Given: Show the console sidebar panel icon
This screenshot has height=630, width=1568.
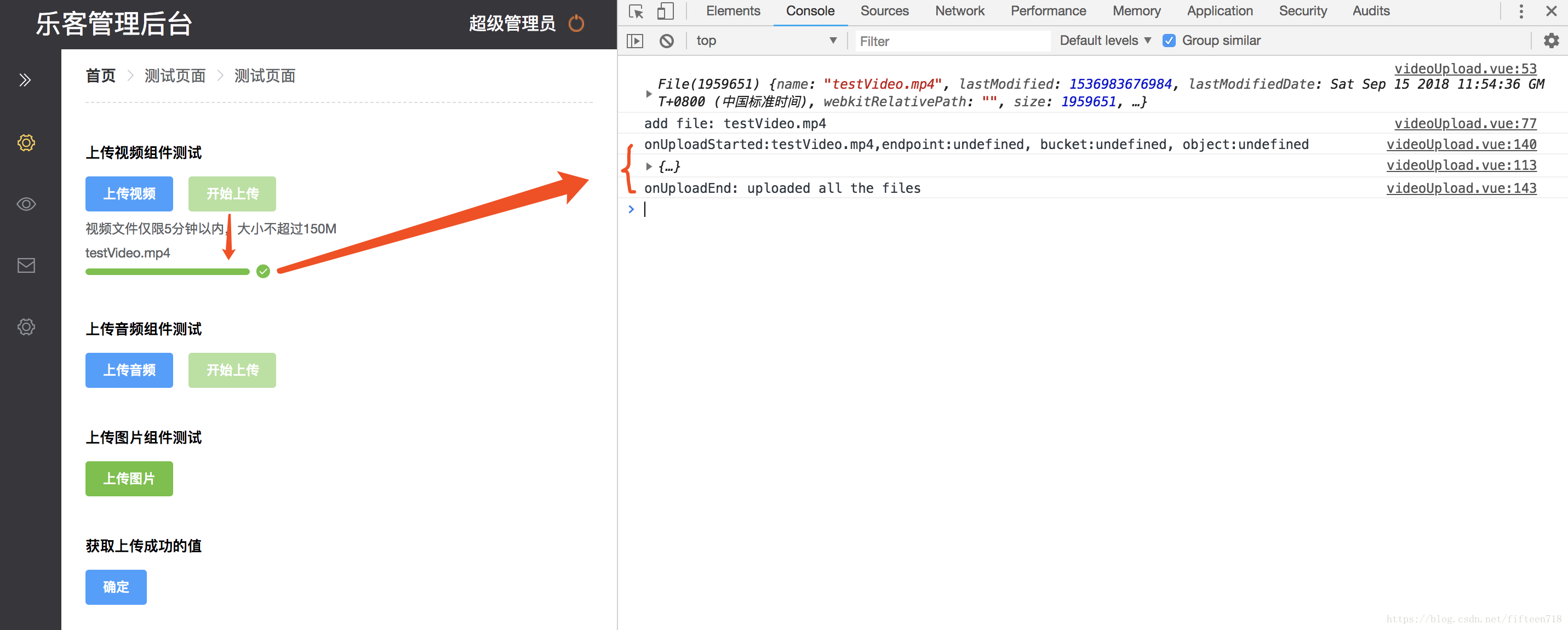Looking at the screenshot, I should pyautogui.click(x=635, y=41).
